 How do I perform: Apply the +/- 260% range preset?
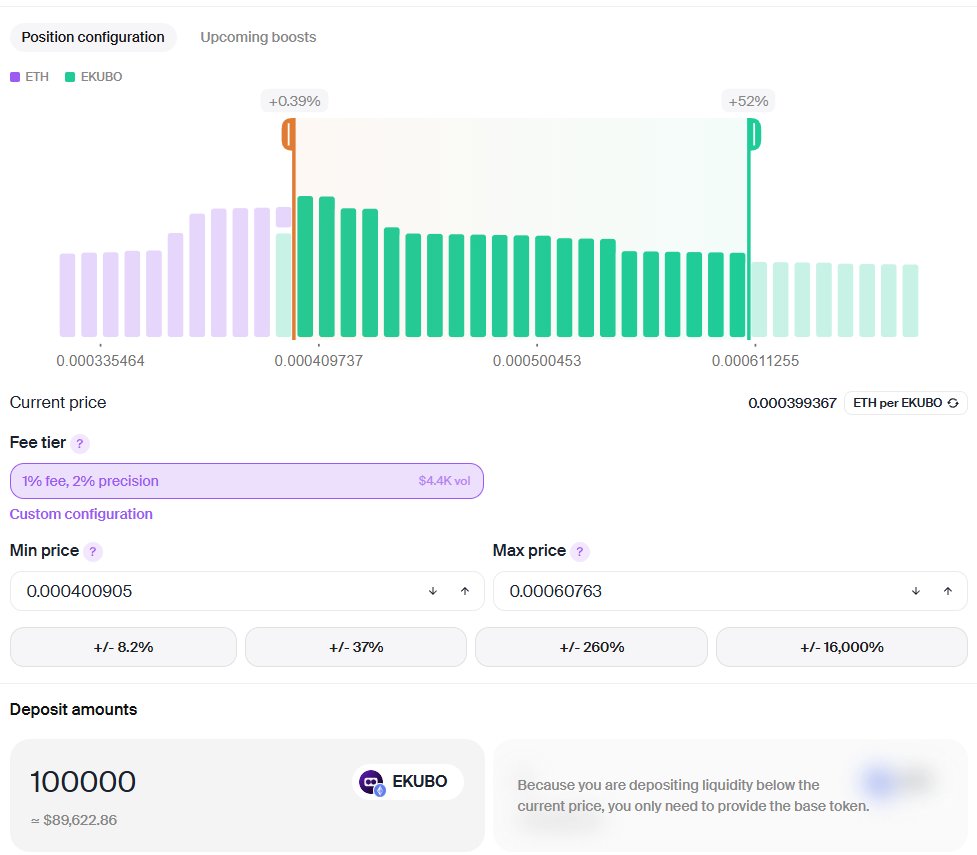[x=591, y=647]
